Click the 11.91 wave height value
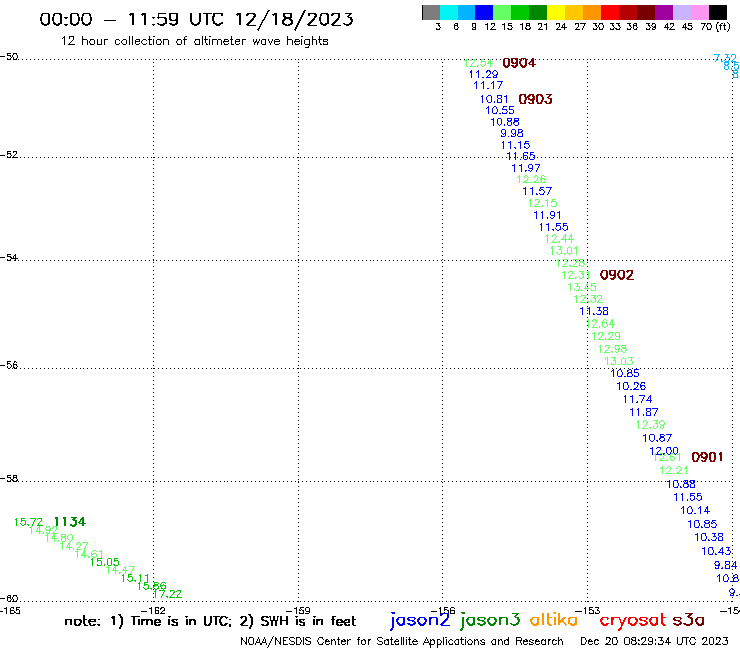Screen dimensions: 740x650 click(x=547, y=215)
